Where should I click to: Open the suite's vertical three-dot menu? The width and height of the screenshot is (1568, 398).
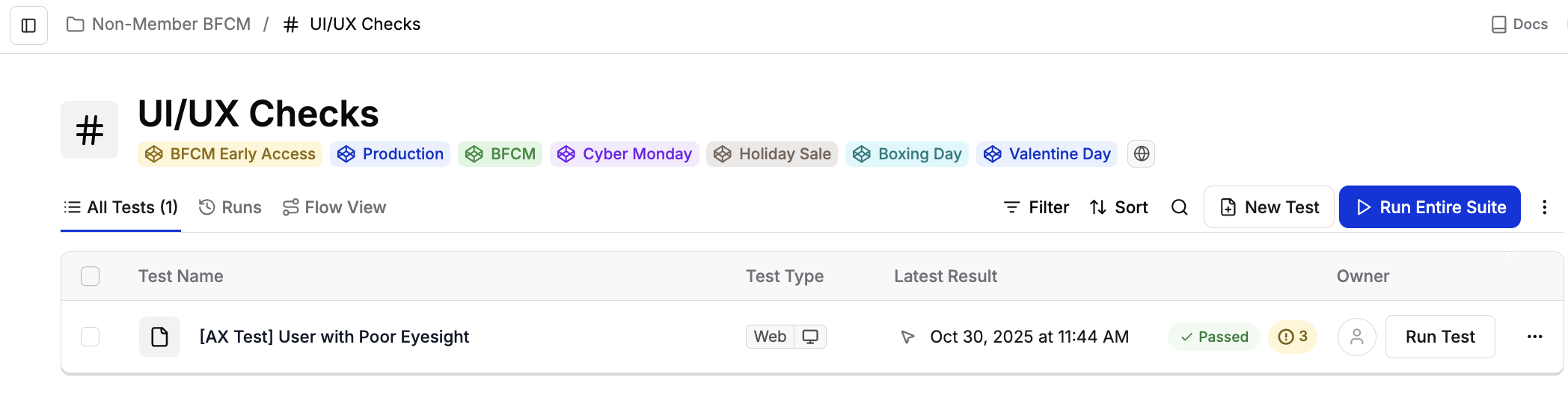(1544, 207)
